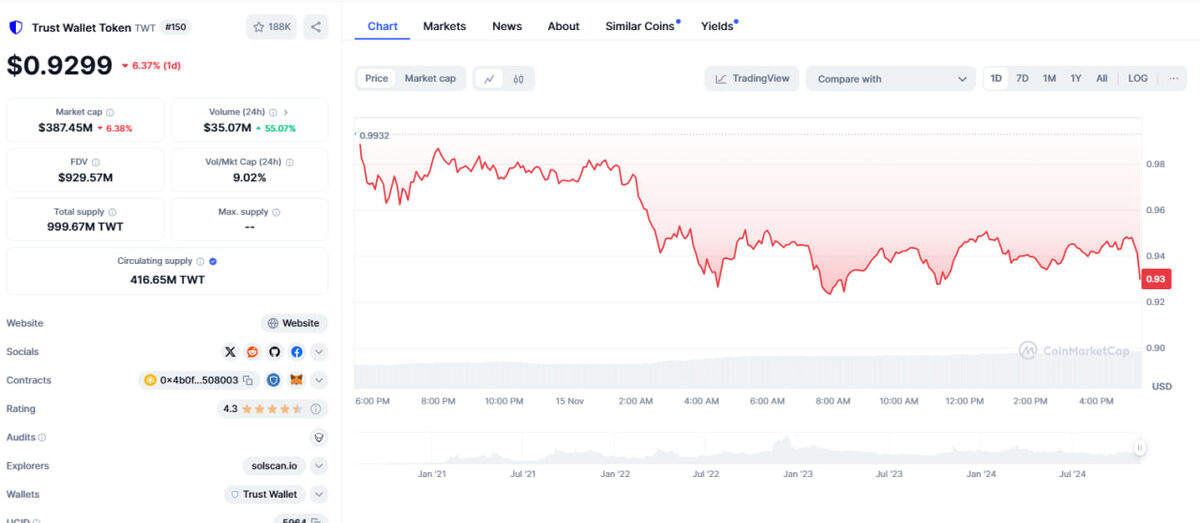Click the audits shield icon

pos(318,437)
